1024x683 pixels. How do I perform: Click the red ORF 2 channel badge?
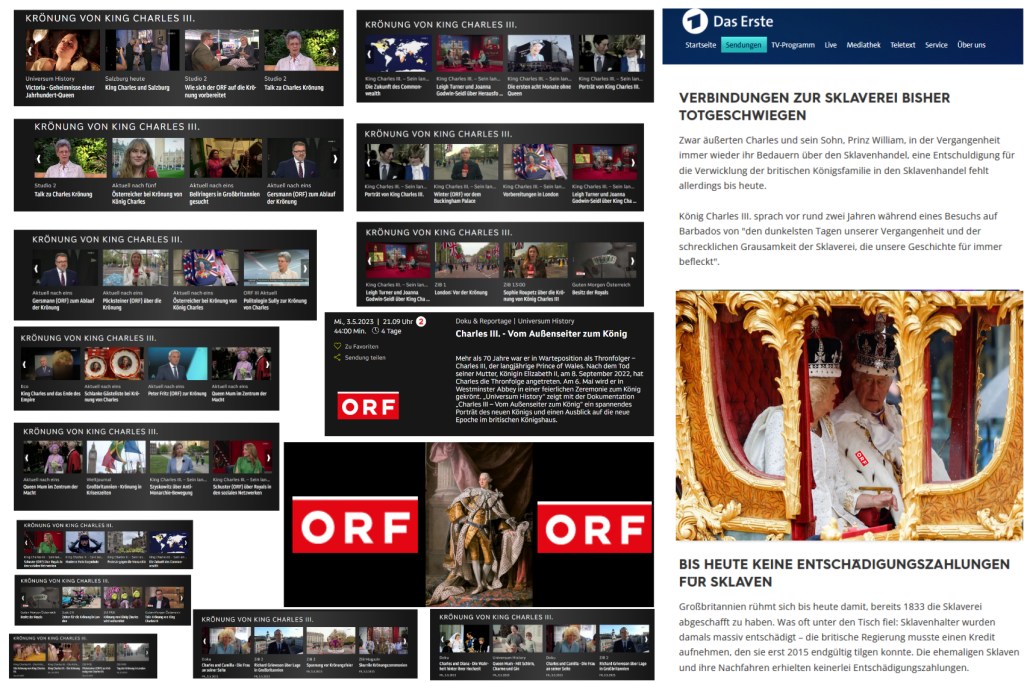(421, 321)
